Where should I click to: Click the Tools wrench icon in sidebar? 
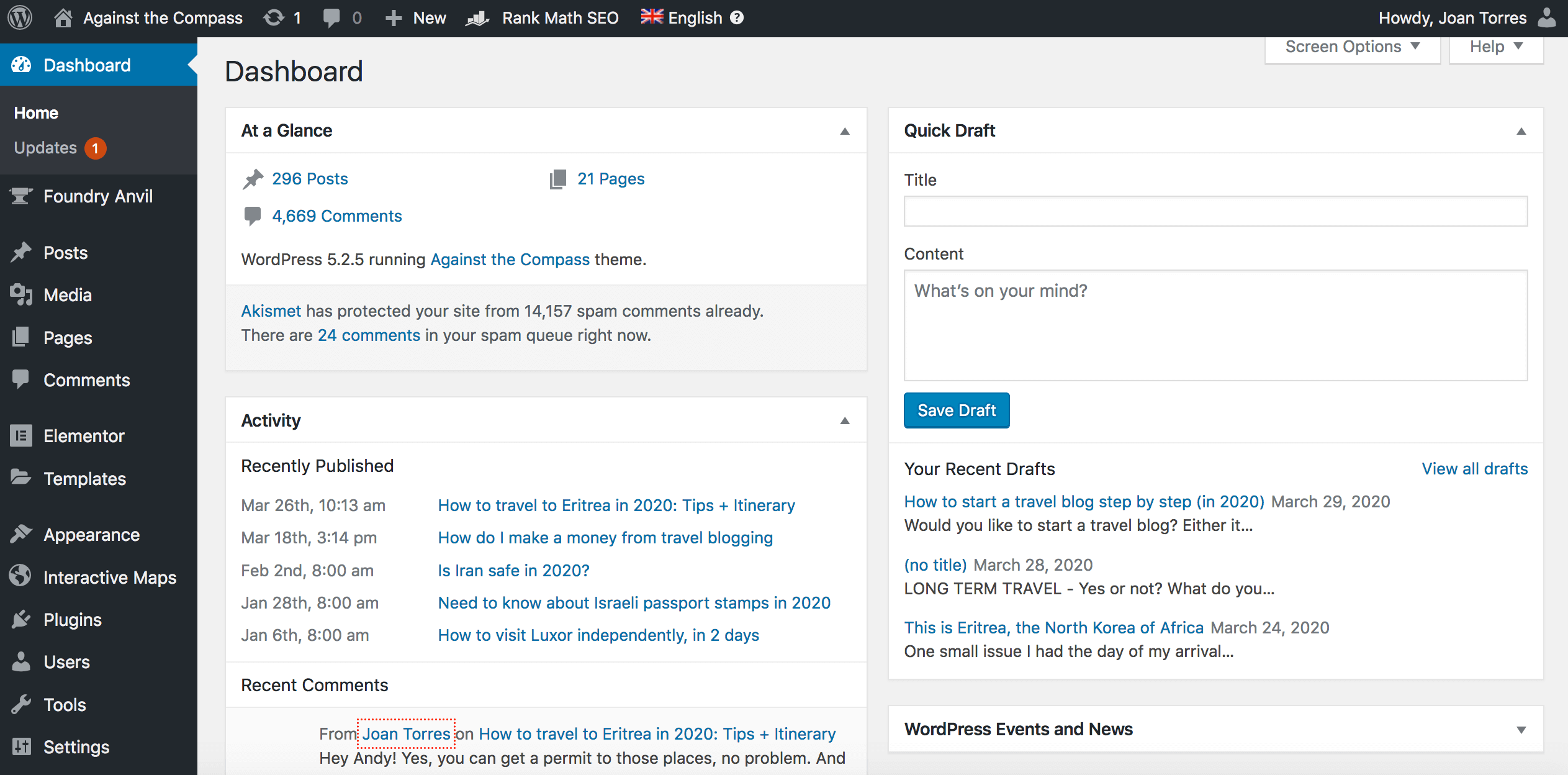coord(21,704)
